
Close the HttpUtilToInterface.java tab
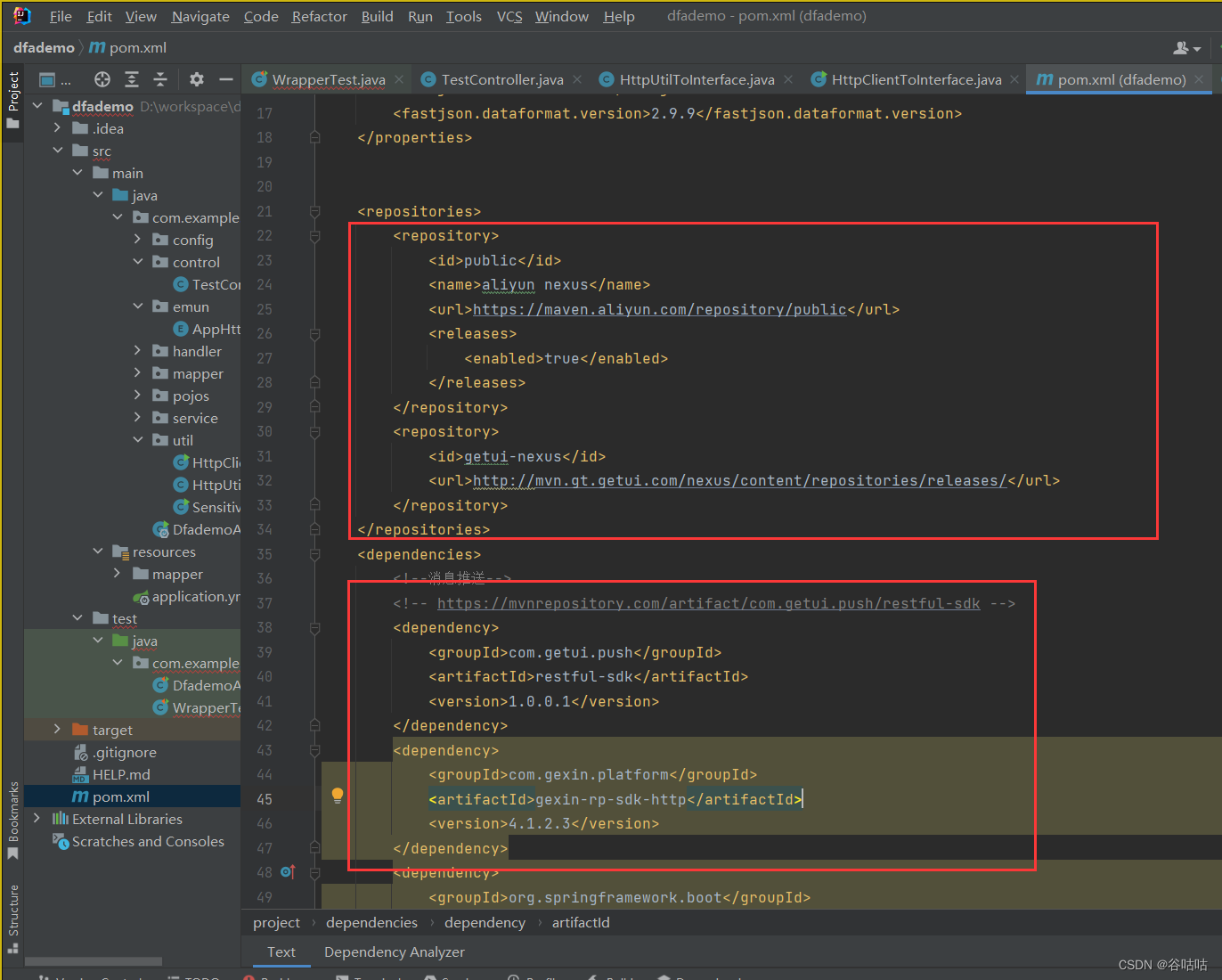(788, 79)
